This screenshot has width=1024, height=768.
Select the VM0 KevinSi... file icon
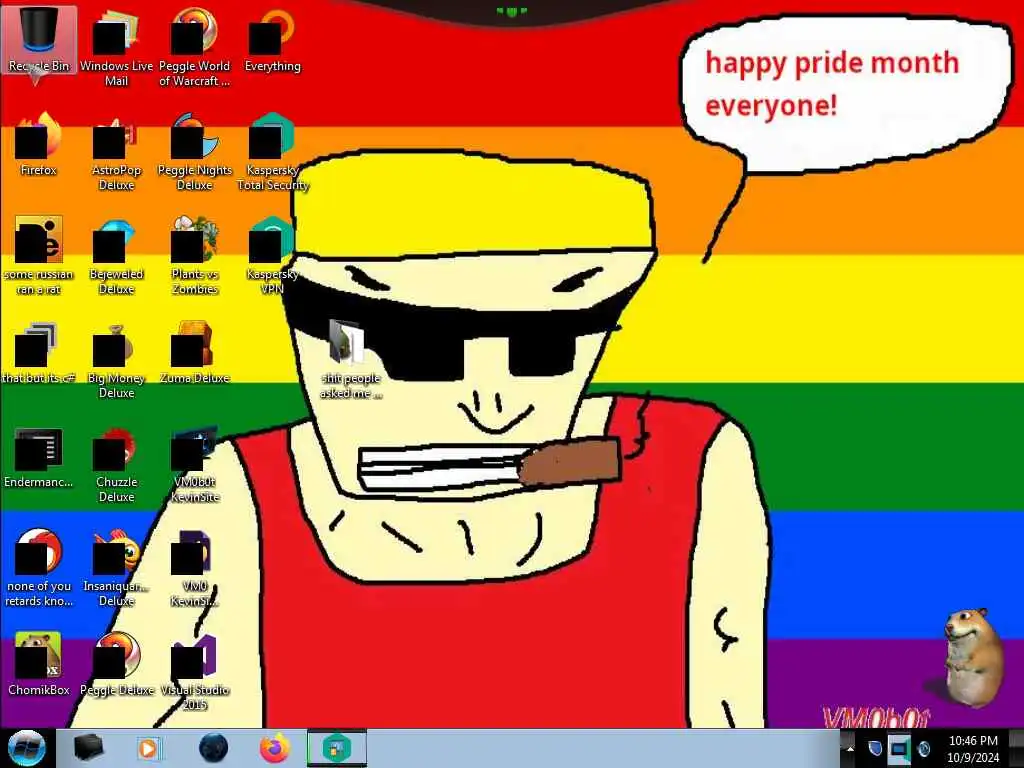click(x=195, y=568)
